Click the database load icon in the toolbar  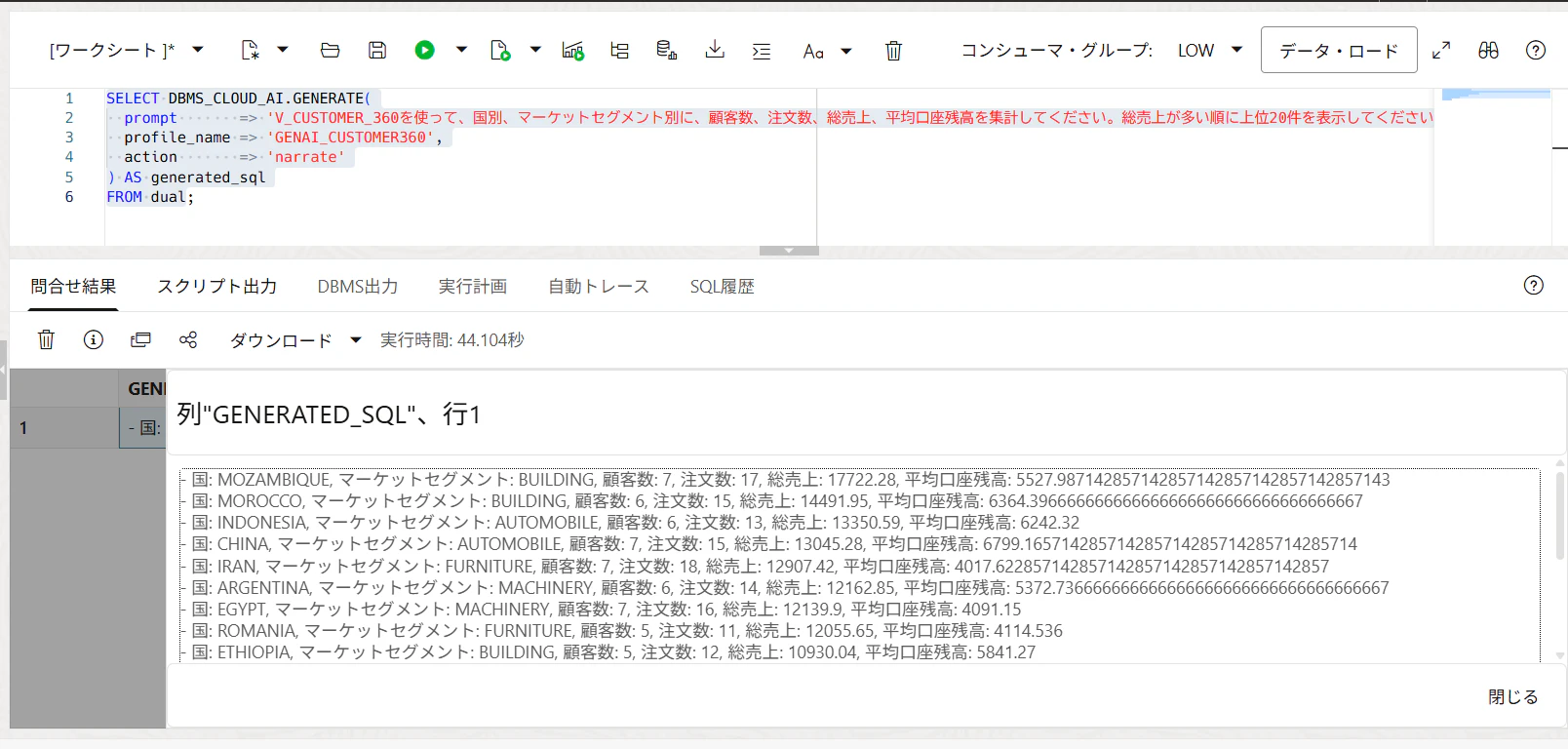coord(667,50)
